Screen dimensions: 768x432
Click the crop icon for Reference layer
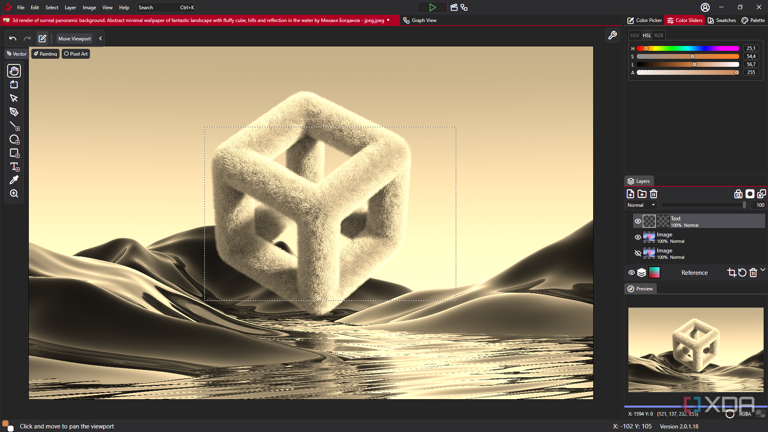coord(731,273)
